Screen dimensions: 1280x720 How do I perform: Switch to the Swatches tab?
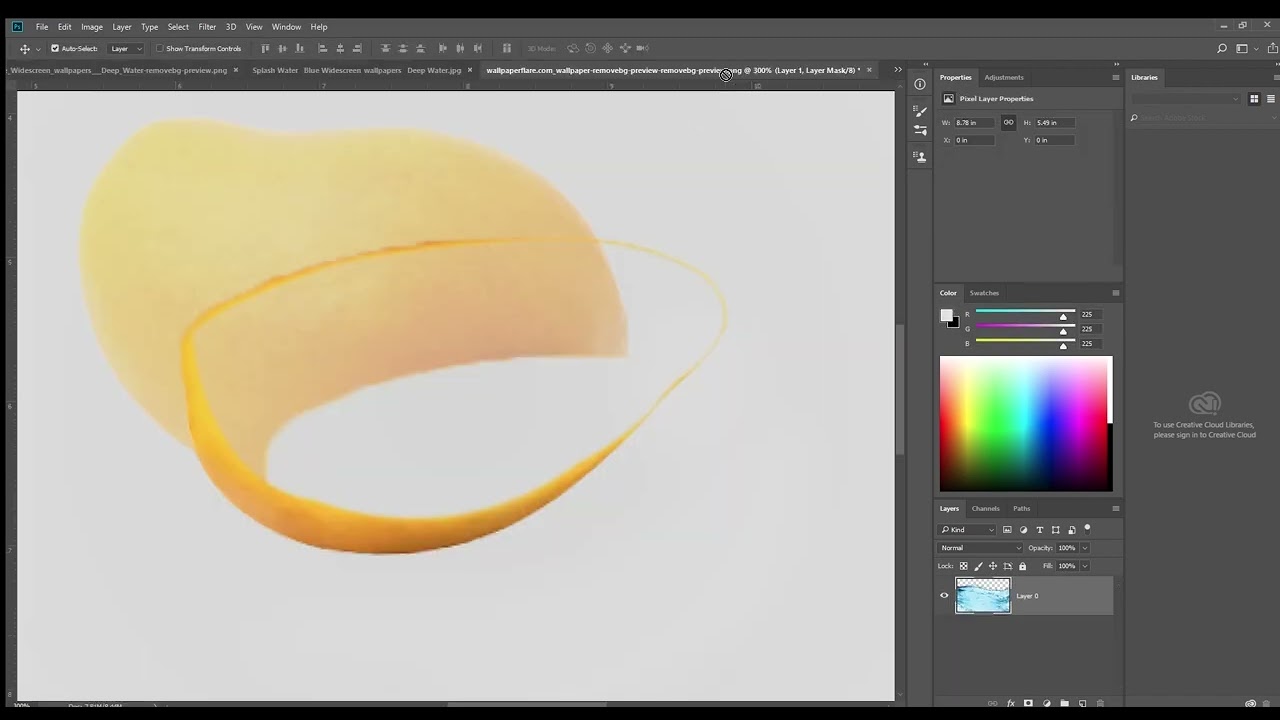point(984,293)
